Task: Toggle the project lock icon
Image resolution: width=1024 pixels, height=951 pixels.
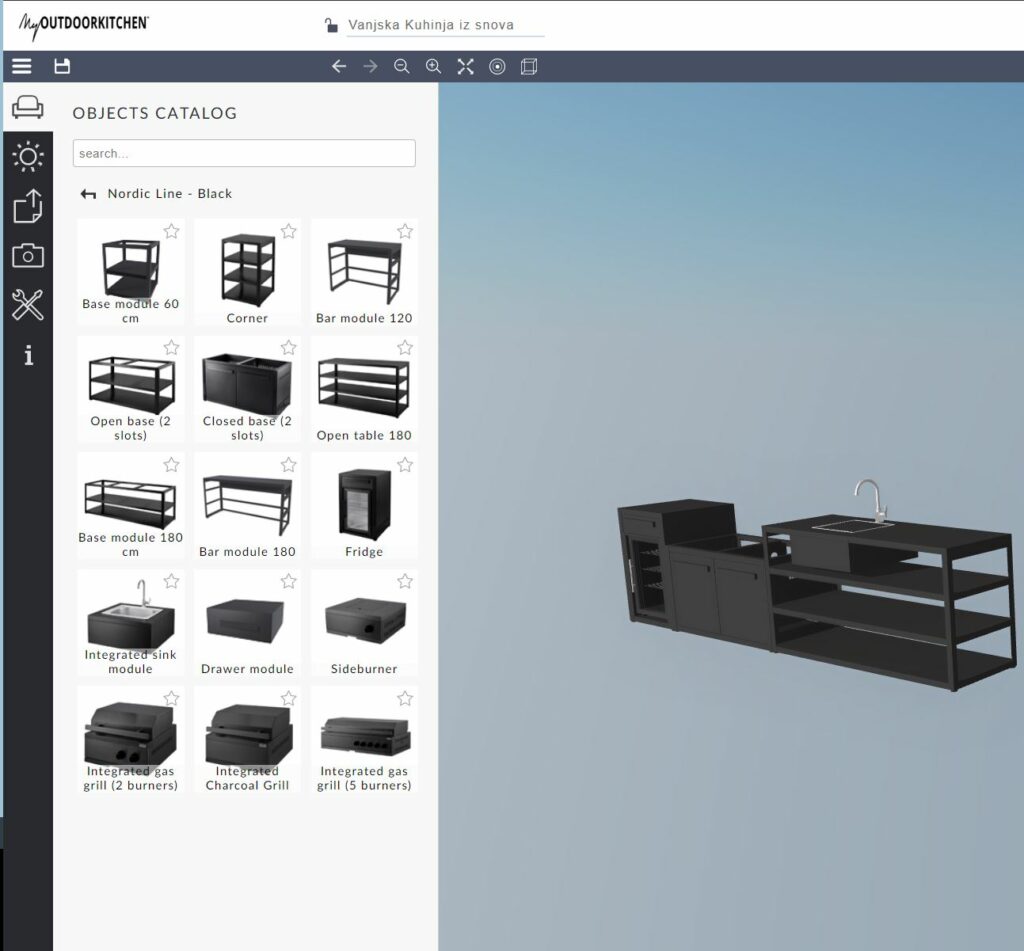Action: click(x=331, y=25)
